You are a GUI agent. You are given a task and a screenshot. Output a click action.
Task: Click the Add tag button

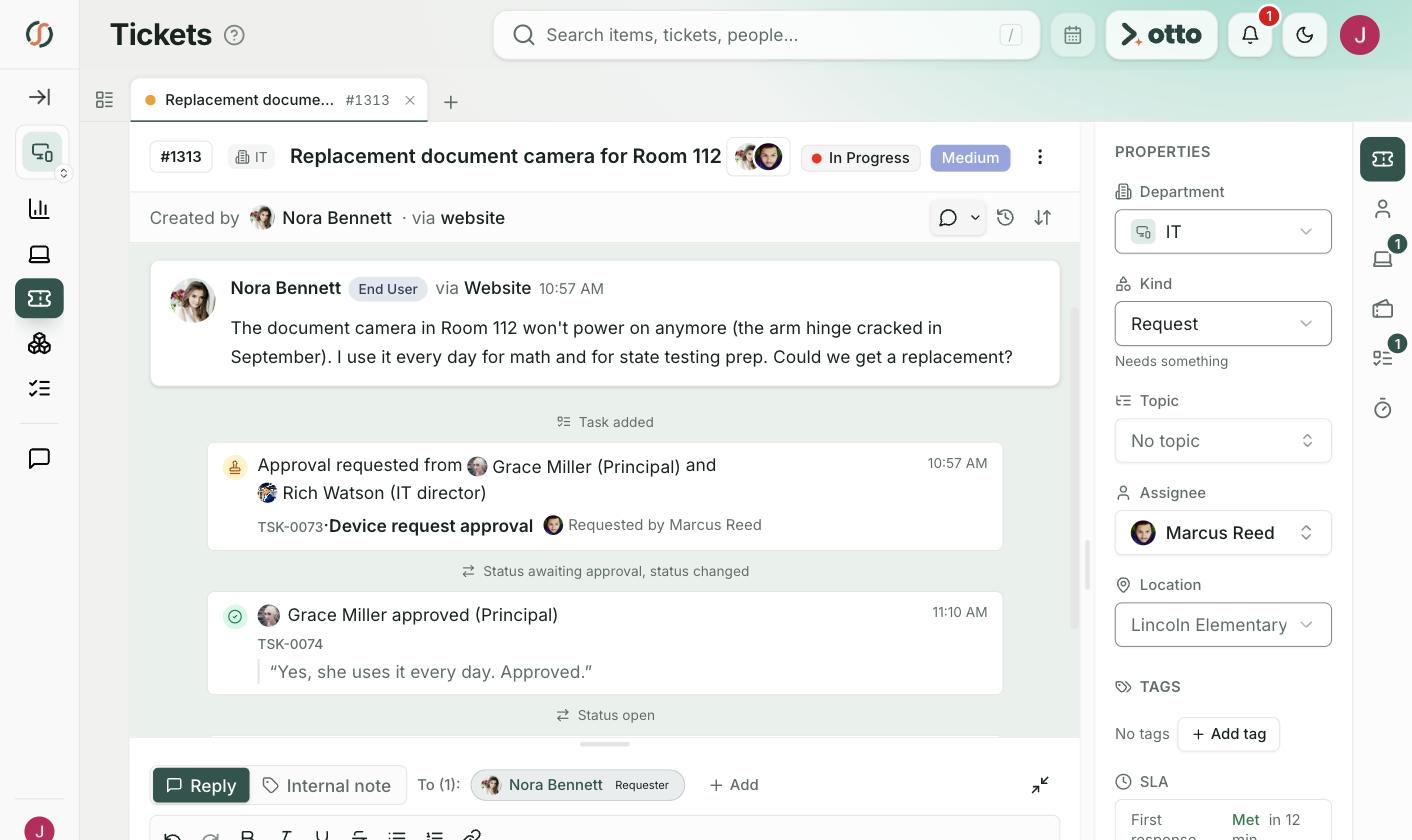coord(1229,734)
